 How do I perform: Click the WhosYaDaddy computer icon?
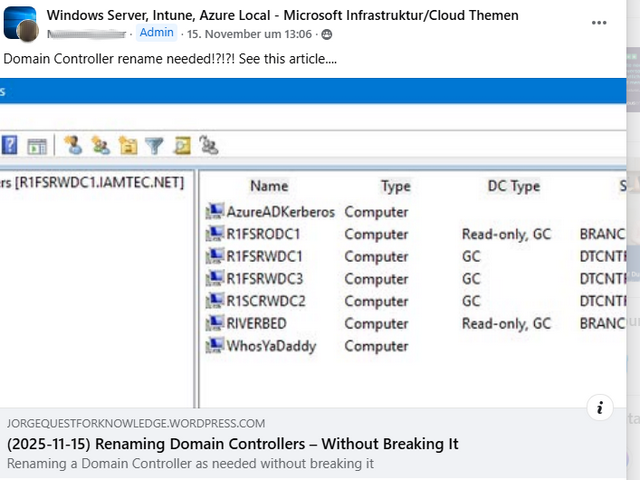coord(215,346)
